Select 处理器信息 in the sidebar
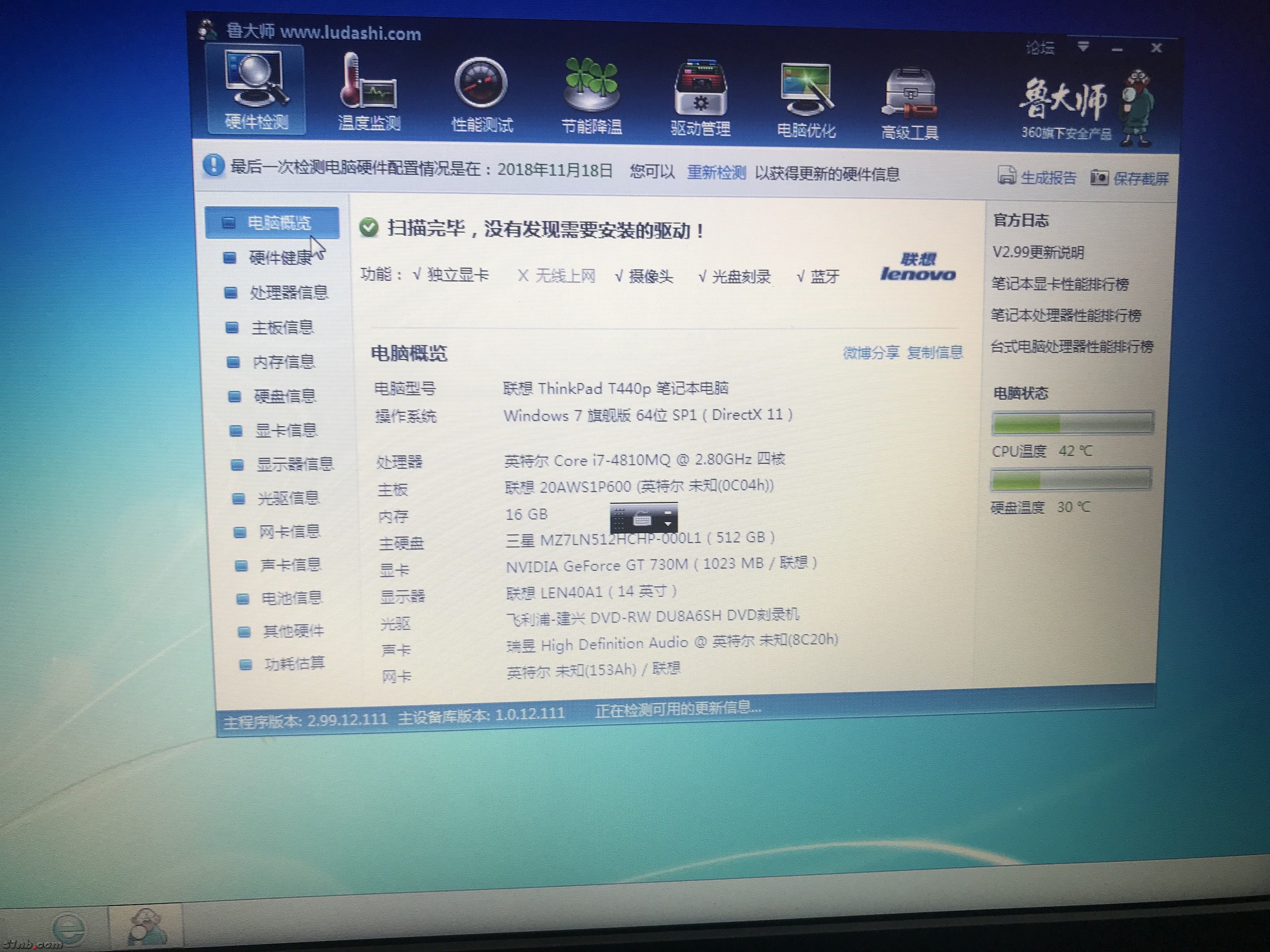1270x952 pixels. click(288, 293)
